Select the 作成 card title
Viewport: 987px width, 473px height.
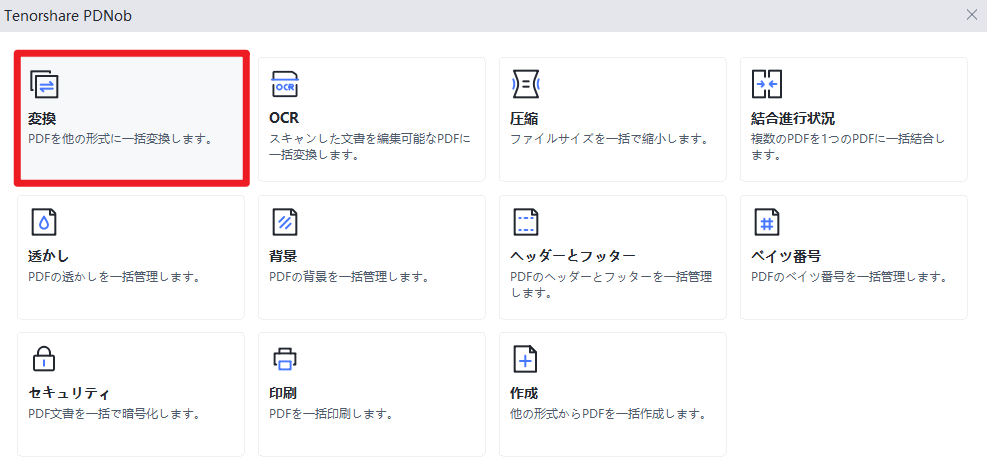coord(524,394)
